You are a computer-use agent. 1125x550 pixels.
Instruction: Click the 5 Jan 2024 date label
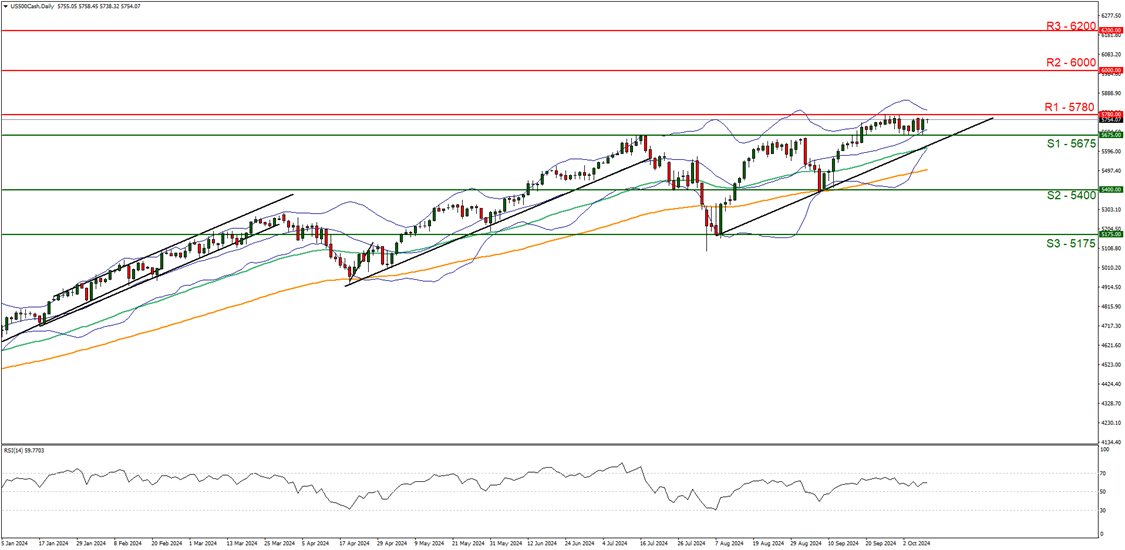coord(16,543)
